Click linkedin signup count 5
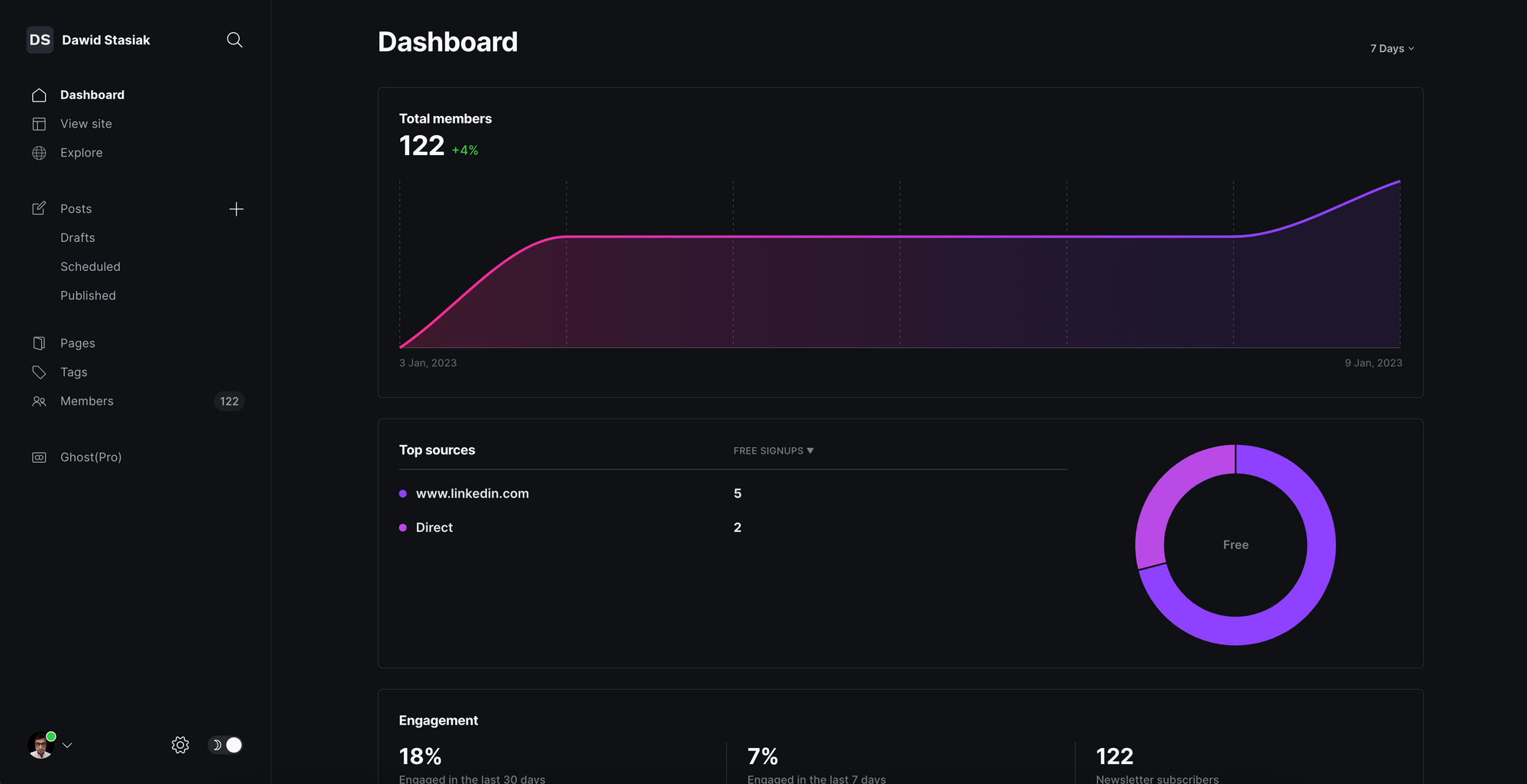The width and height of the screenshot is (1527, 784). click(738, 493)
